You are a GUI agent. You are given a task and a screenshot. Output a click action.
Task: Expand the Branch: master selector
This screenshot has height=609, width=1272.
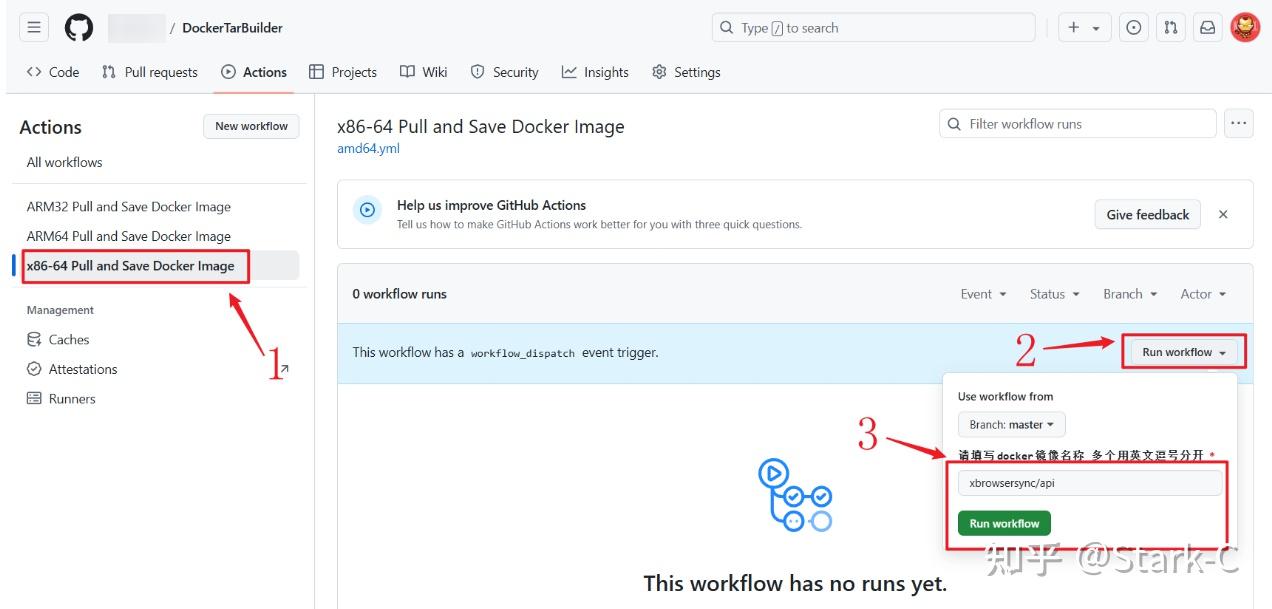click(x=1010, y=424)
